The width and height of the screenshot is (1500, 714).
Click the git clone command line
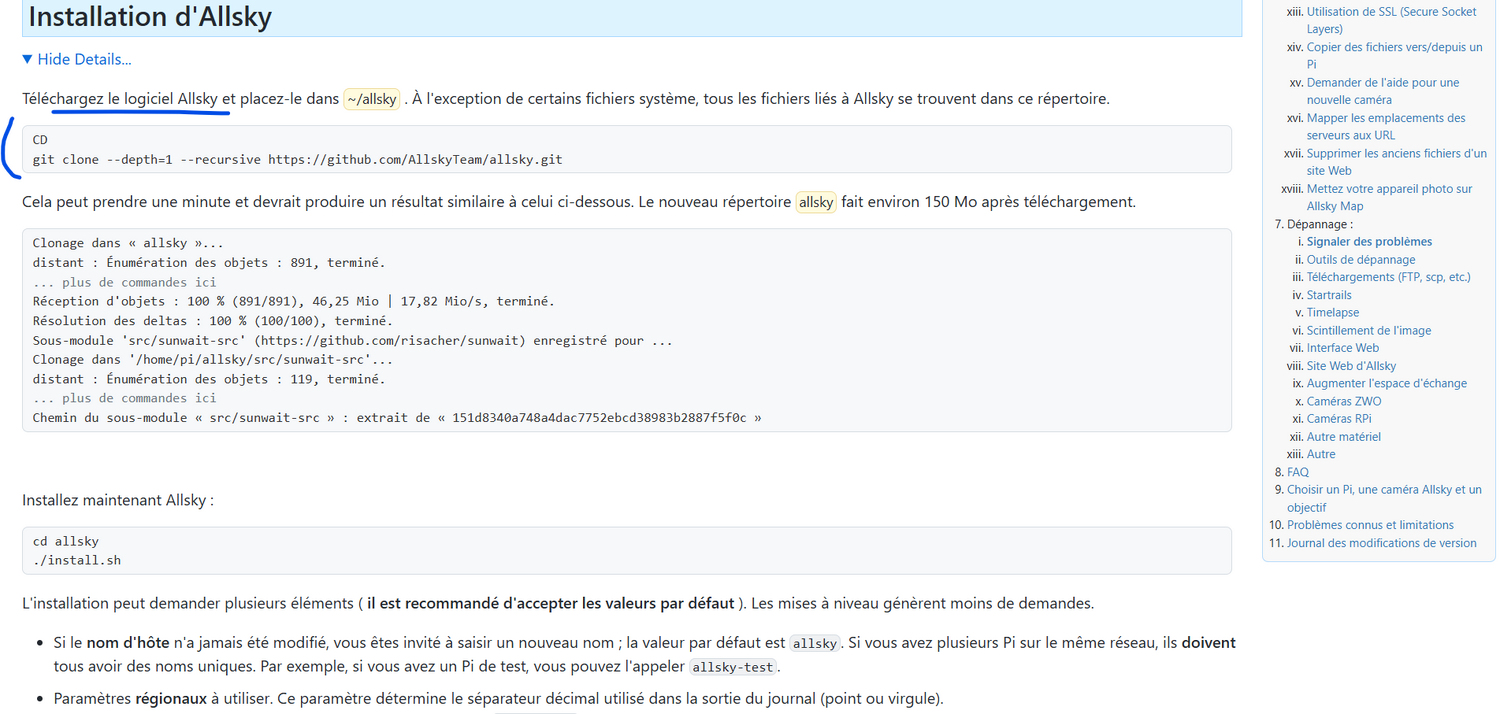[297, 159]
